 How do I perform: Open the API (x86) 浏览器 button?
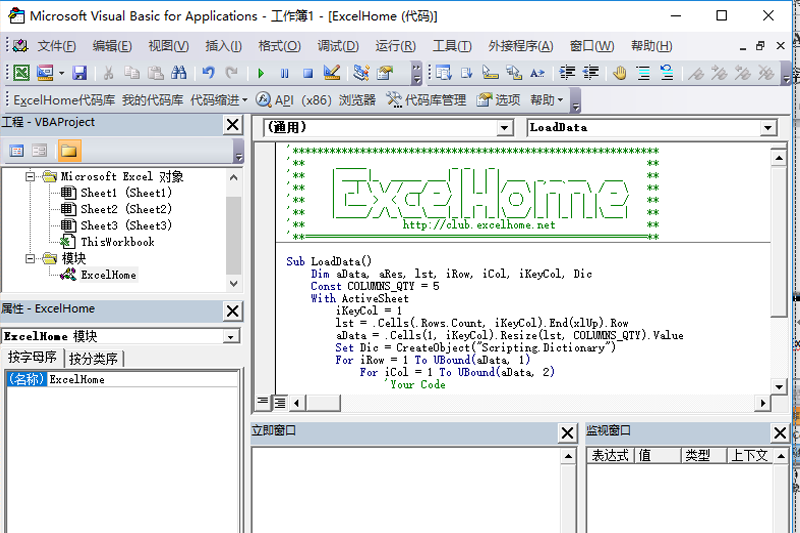point(315,100)
